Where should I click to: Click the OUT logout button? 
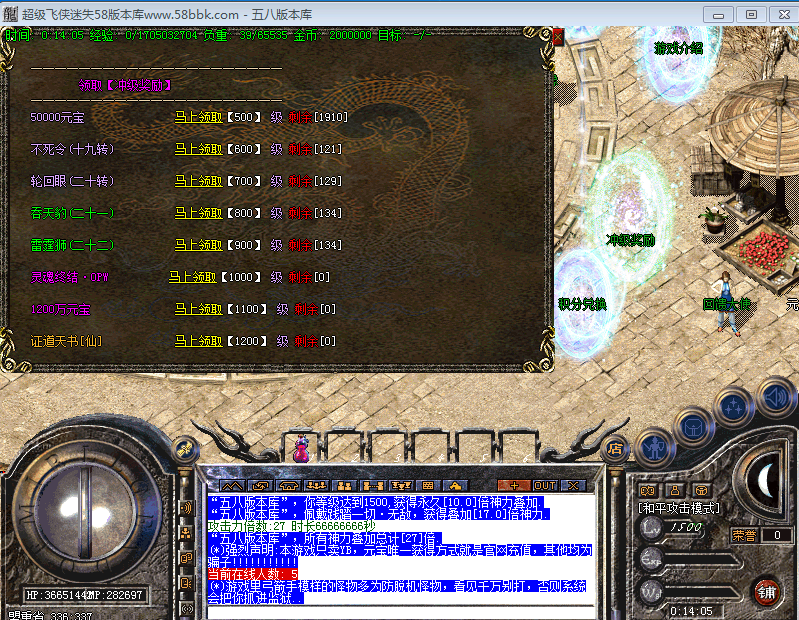545,486
